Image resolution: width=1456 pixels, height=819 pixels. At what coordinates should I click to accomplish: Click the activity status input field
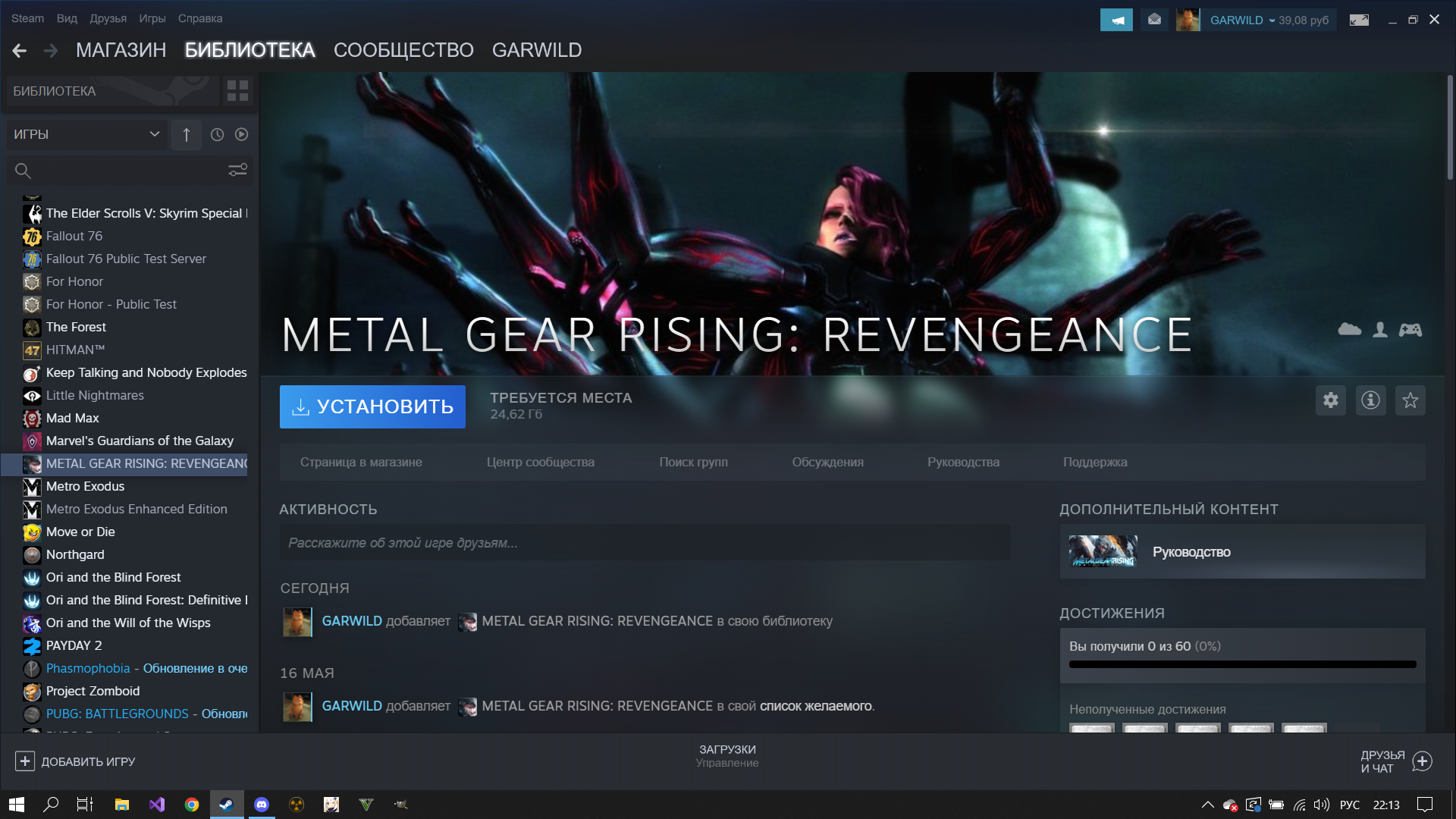(645, 543)
